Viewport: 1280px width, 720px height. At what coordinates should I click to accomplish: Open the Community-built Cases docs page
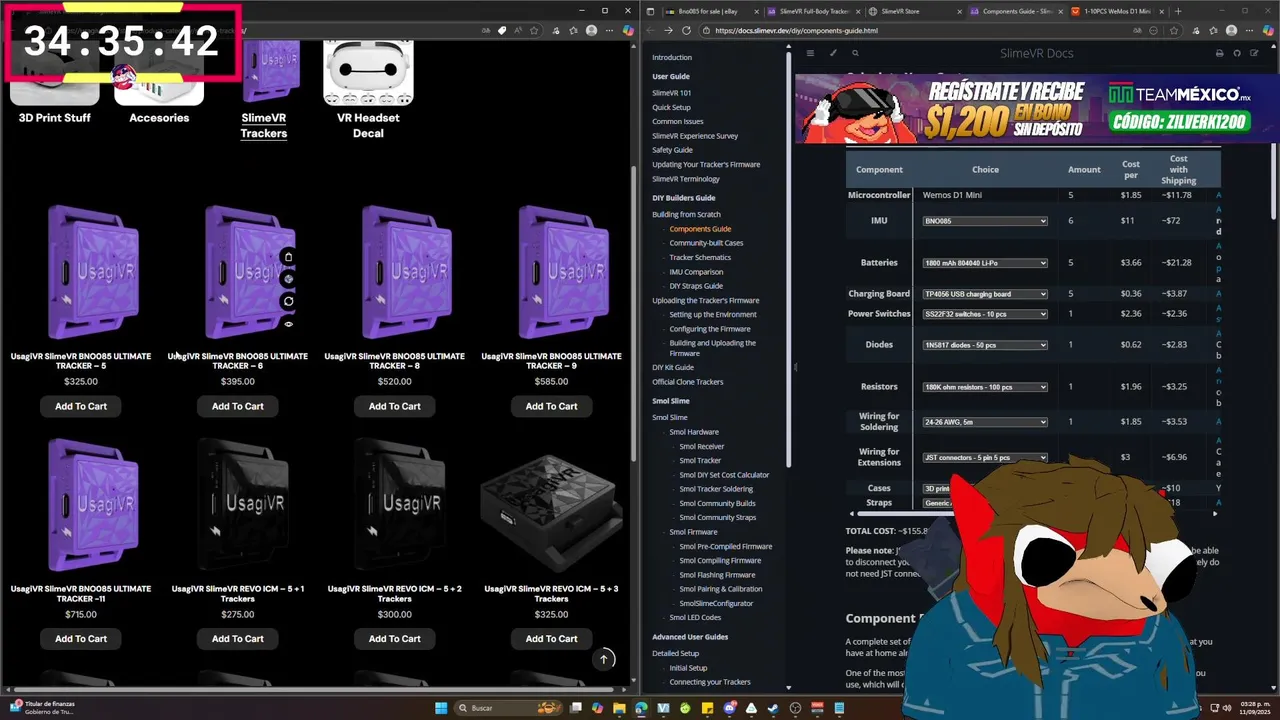(706, 243)
